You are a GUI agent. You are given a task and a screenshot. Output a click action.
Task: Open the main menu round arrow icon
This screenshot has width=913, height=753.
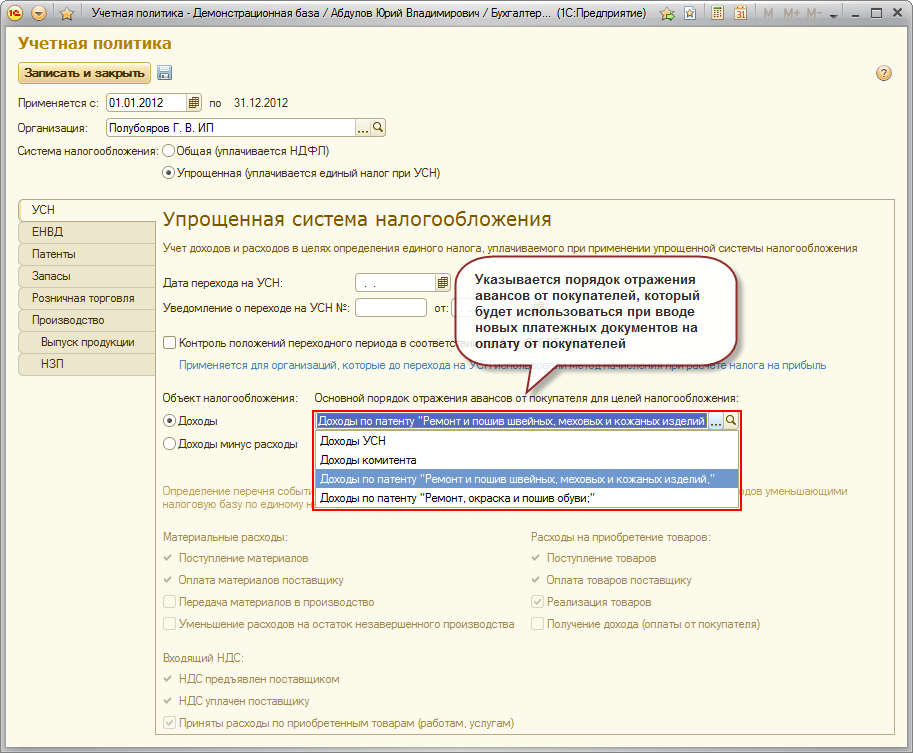click(39, 14)
